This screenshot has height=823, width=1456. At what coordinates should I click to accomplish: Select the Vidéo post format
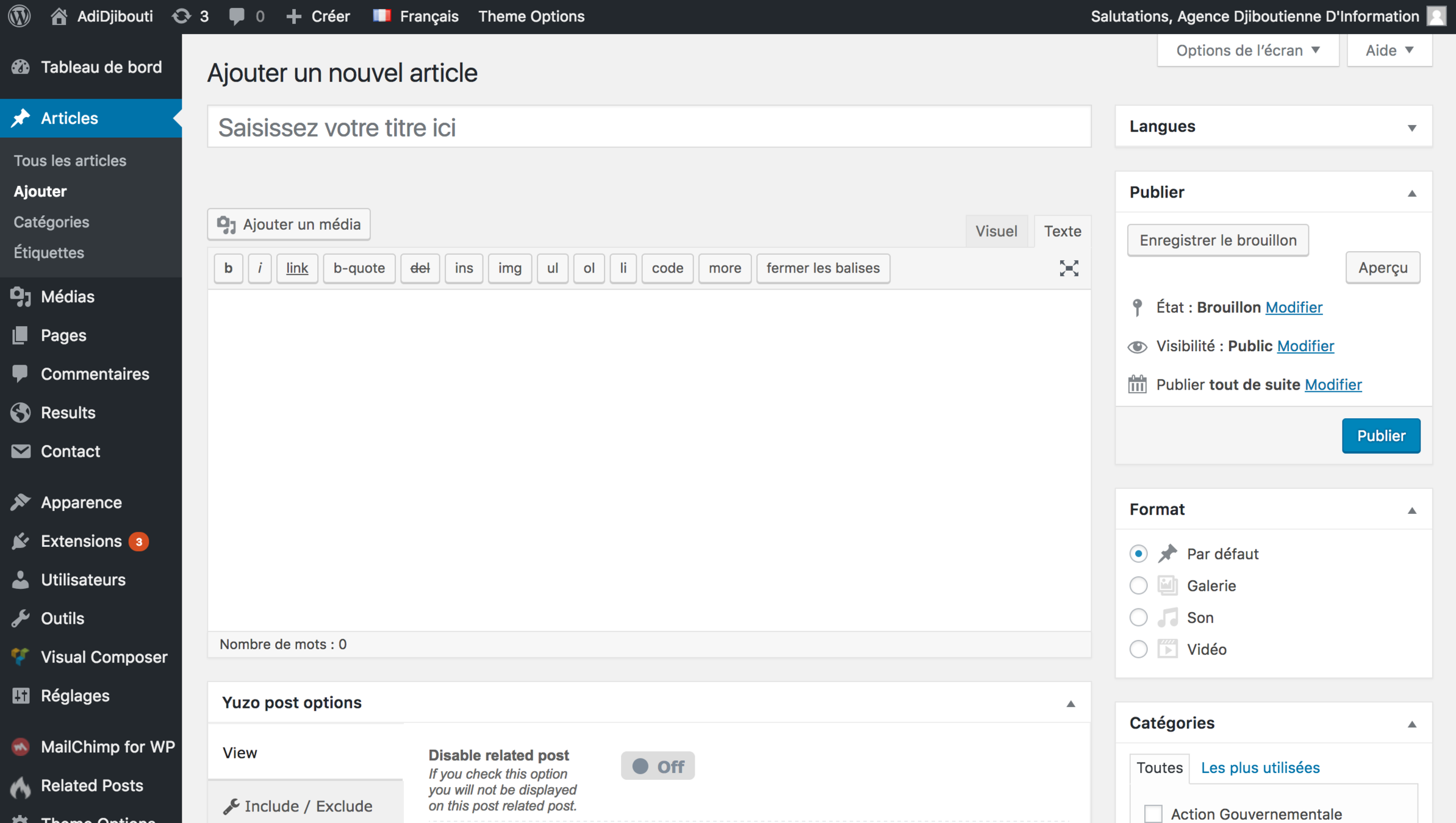pos(1138,649)
